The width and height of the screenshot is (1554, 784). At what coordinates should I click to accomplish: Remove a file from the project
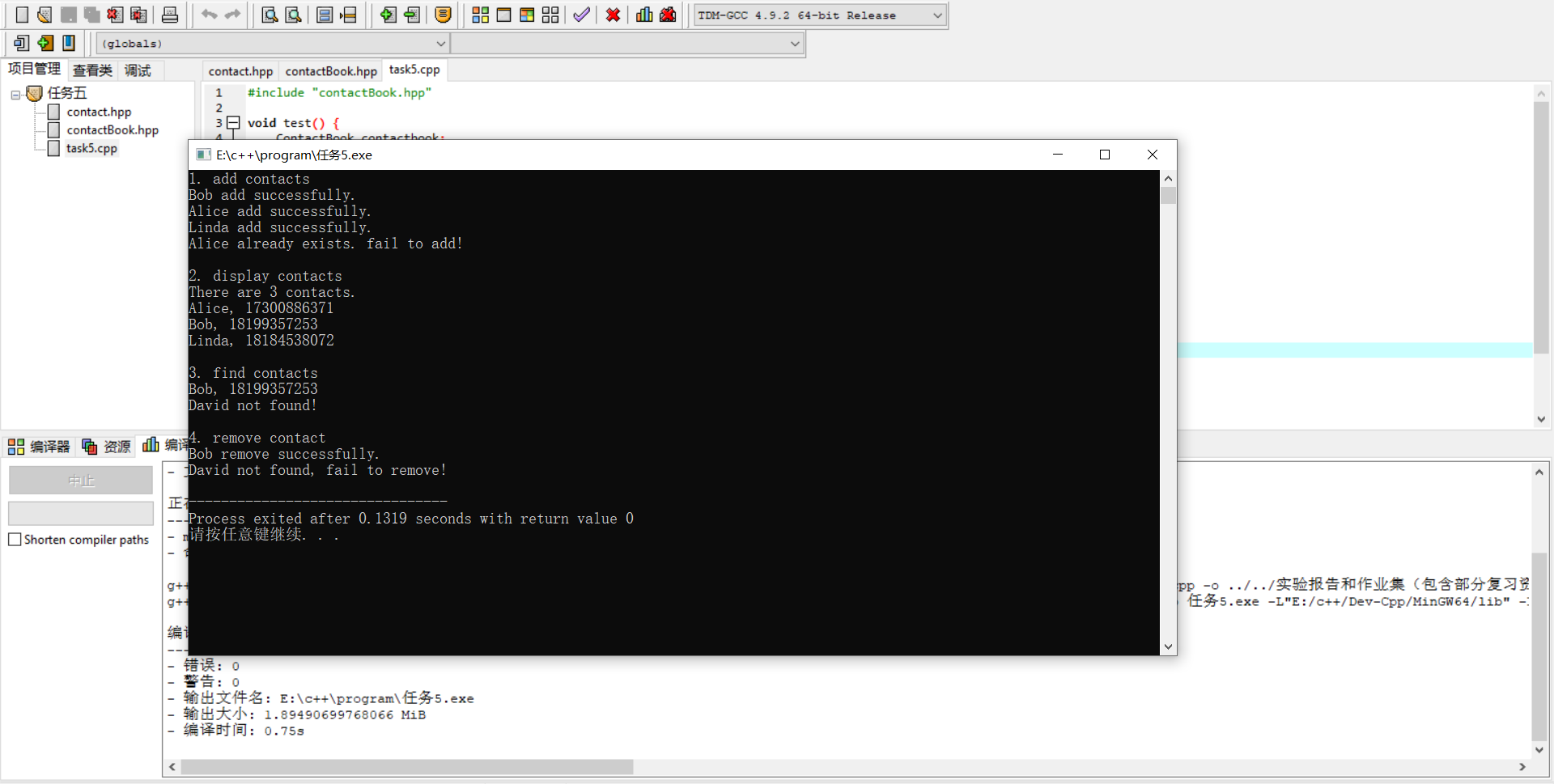[411, 15]
